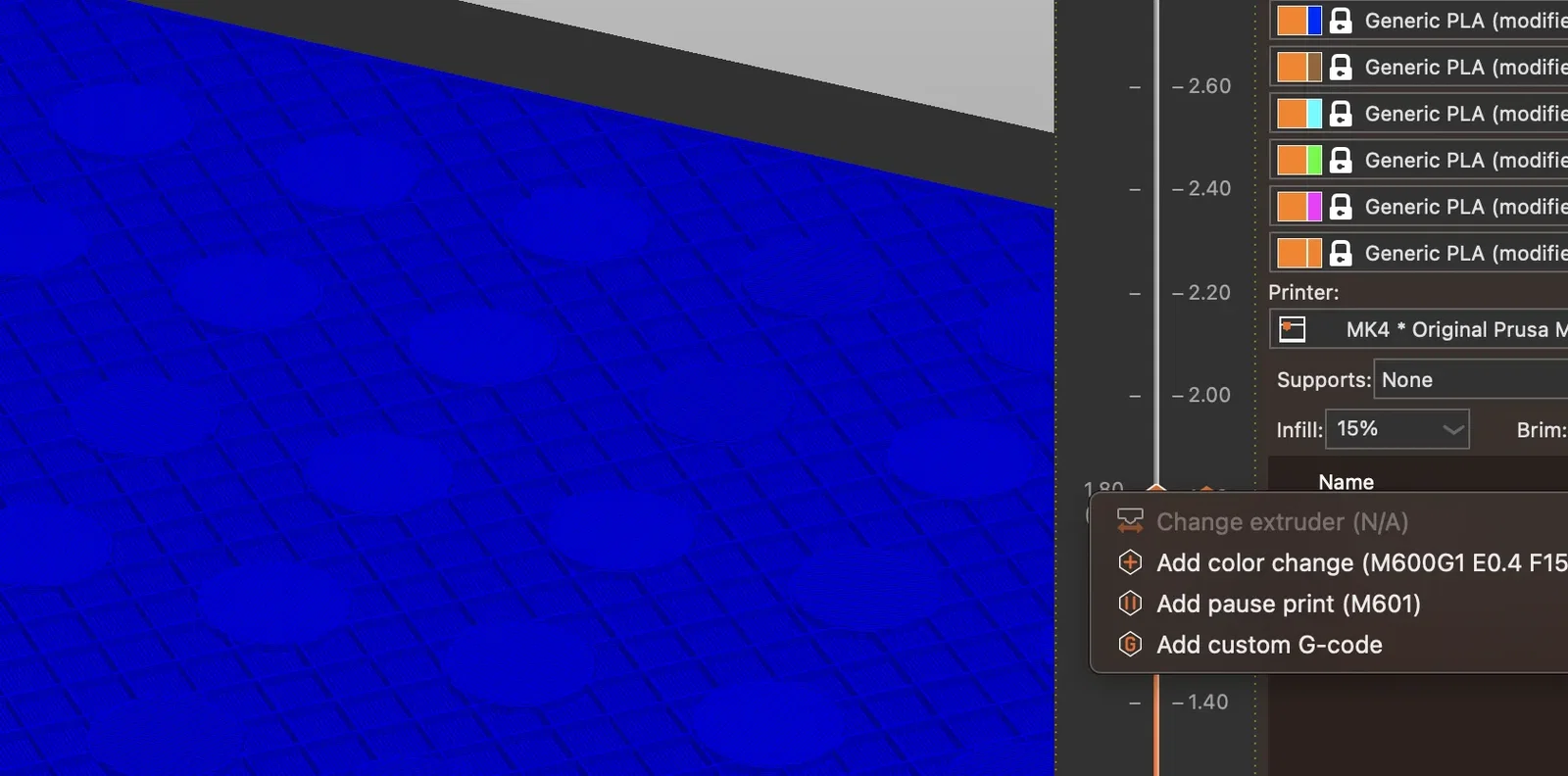Image resolution: width=1568 pixels, height=776 pixels.
Task: Click the lock icon beside the all-orange swatch
Action: click(x=1341, y=253)
